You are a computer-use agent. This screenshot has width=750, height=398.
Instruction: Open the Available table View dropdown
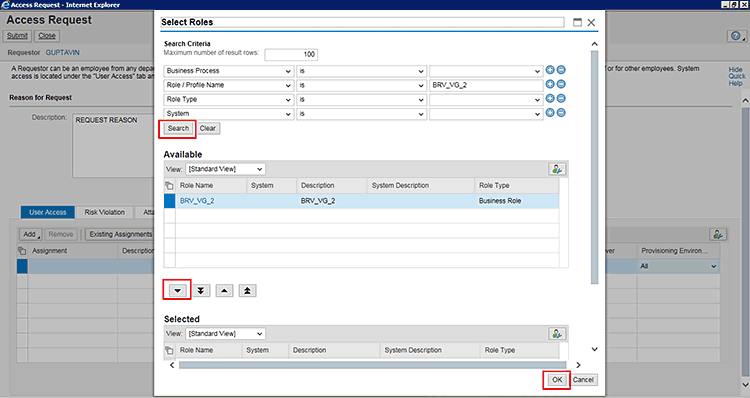coord(225,169)
